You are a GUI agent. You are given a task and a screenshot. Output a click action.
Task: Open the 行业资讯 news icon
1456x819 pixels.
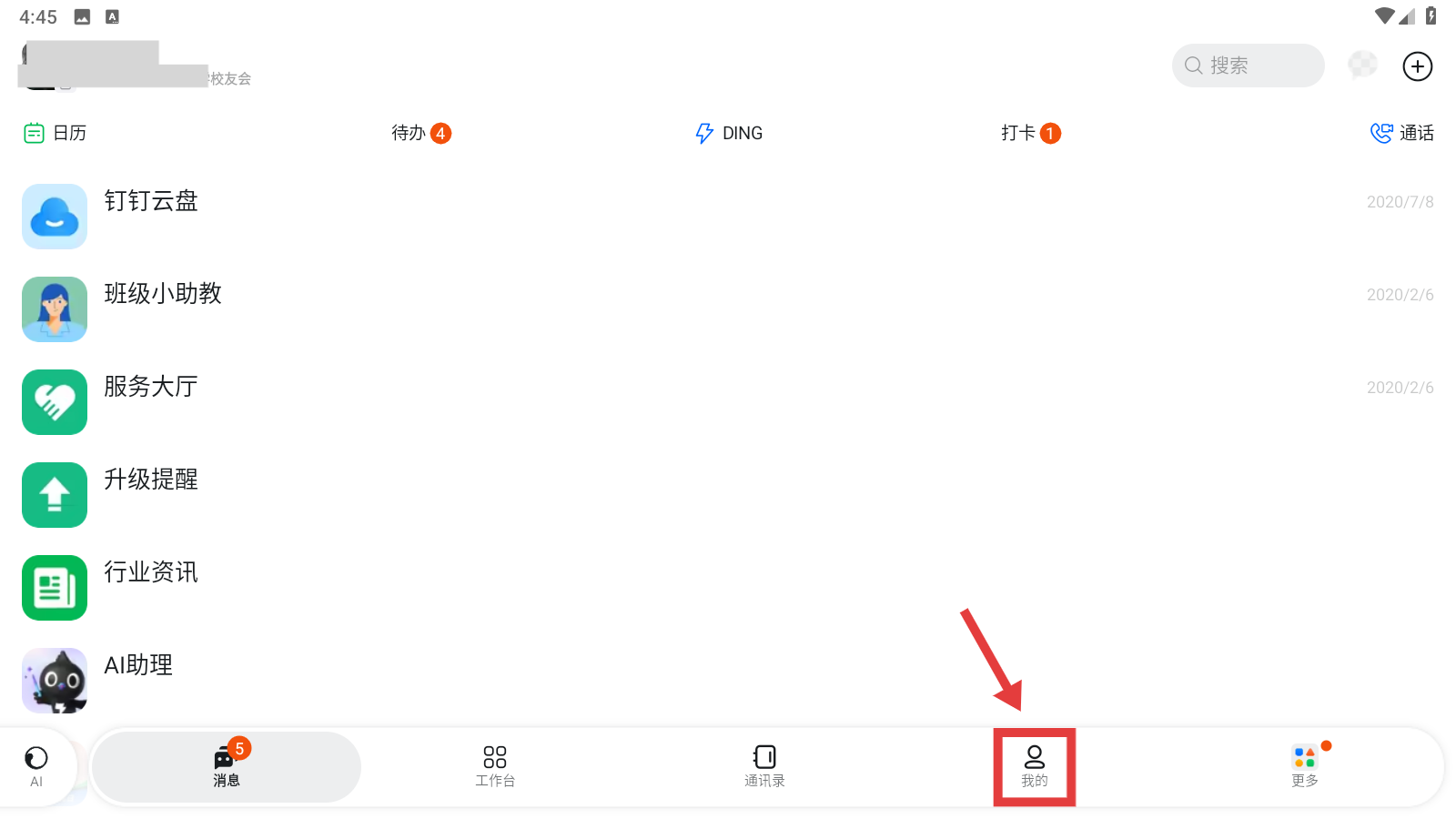(x=55, y=588)
